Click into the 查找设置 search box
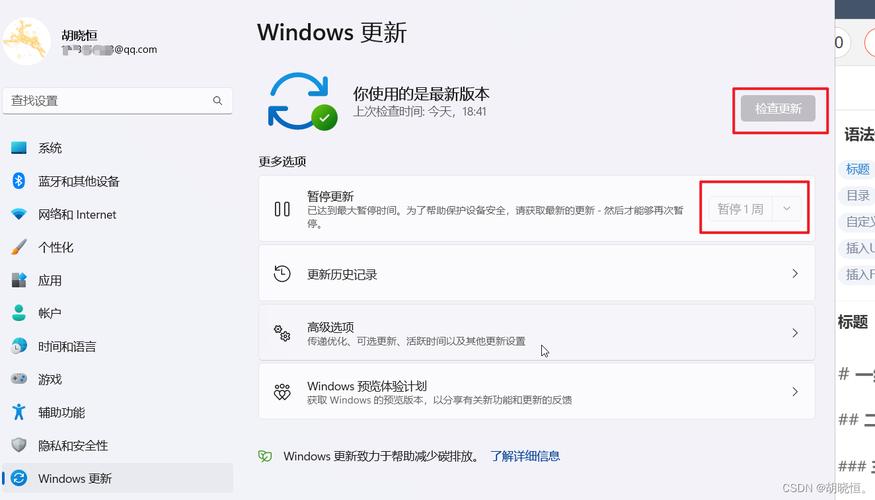The height and width of the screenshot is (500, 875). point(117,101)
